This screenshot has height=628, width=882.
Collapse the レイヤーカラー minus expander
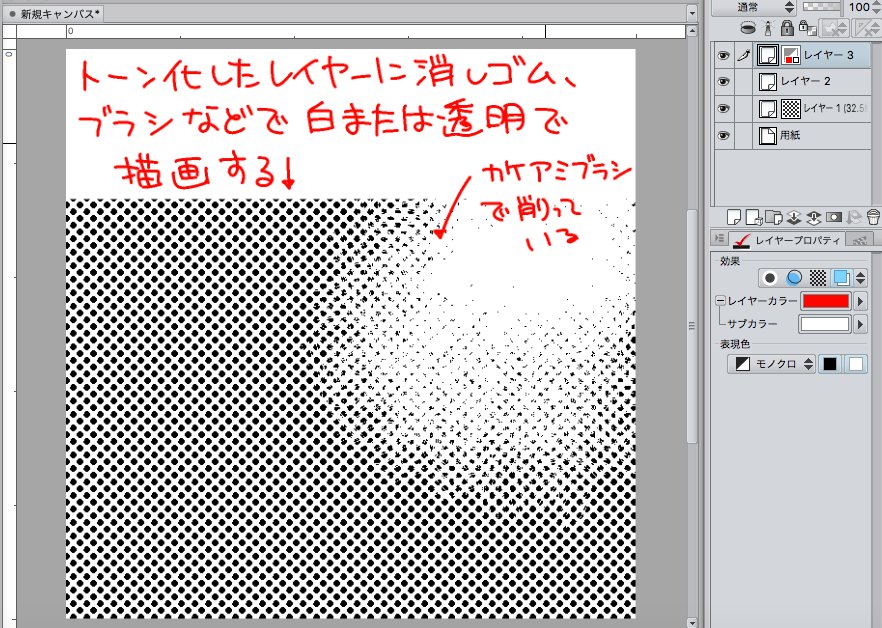click(720, 301)
